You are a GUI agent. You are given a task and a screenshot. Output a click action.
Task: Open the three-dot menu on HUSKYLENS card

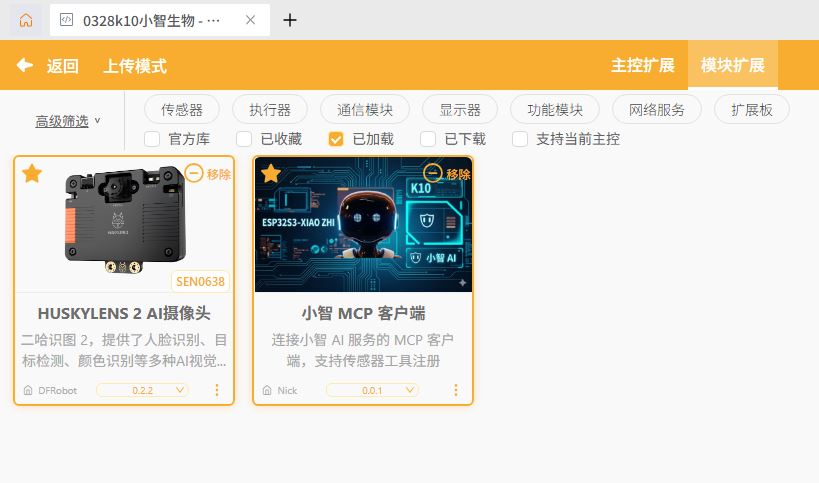217,390
